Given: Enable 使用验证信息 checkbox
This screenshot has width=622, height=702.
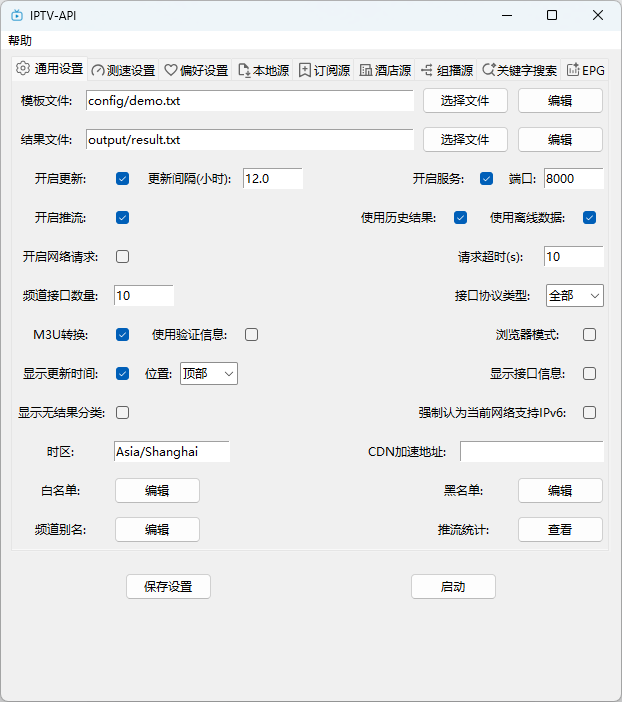Looking at the screenshot, I should click(251, 334).
